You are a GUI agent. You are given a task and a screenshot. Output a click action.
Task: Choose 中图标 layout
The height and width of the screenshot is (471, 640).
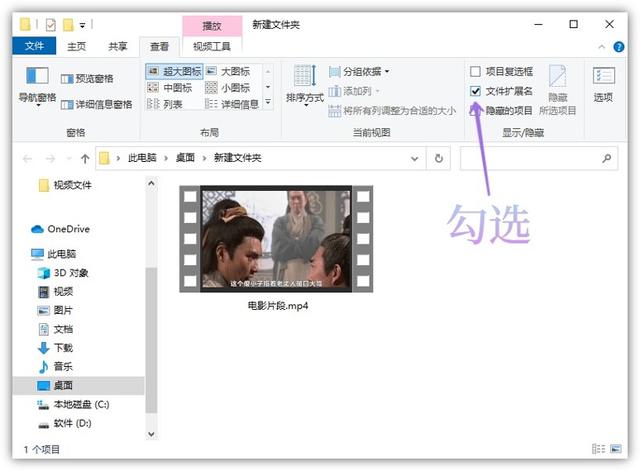point(169,88)
